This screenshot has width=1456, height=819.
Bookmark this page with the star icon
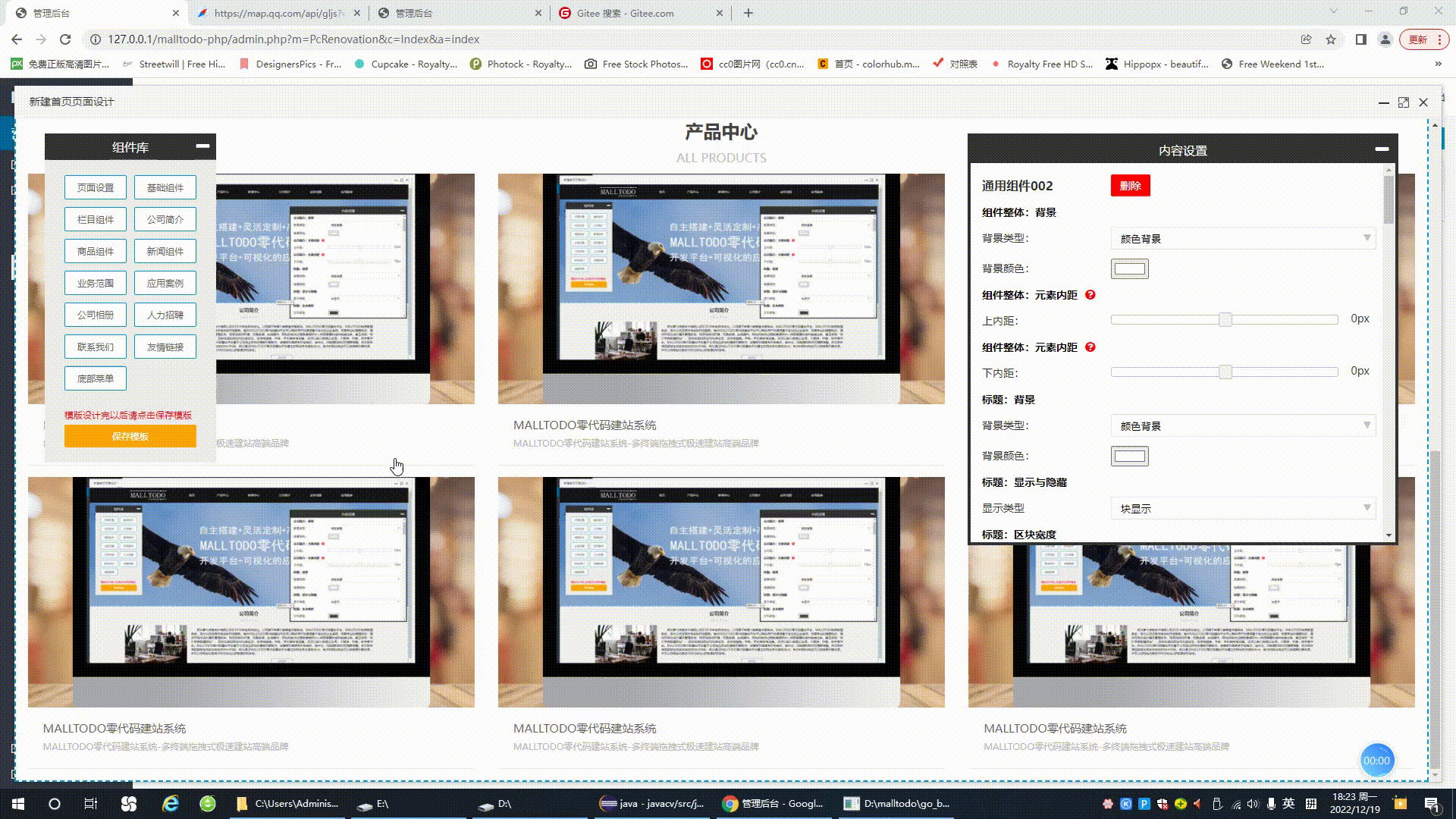(x=1331, y=39)
